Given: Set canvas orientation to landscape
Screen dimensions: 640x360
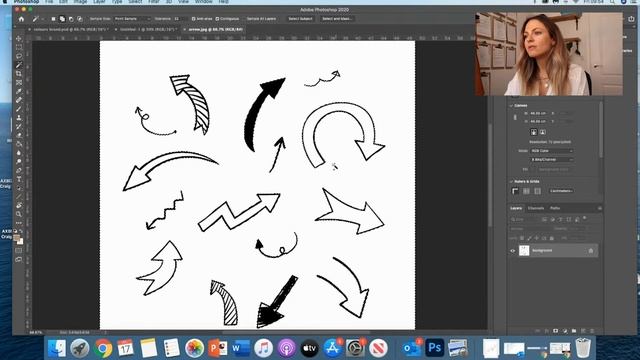Looking at the screenshot, I should coord(542,132).
